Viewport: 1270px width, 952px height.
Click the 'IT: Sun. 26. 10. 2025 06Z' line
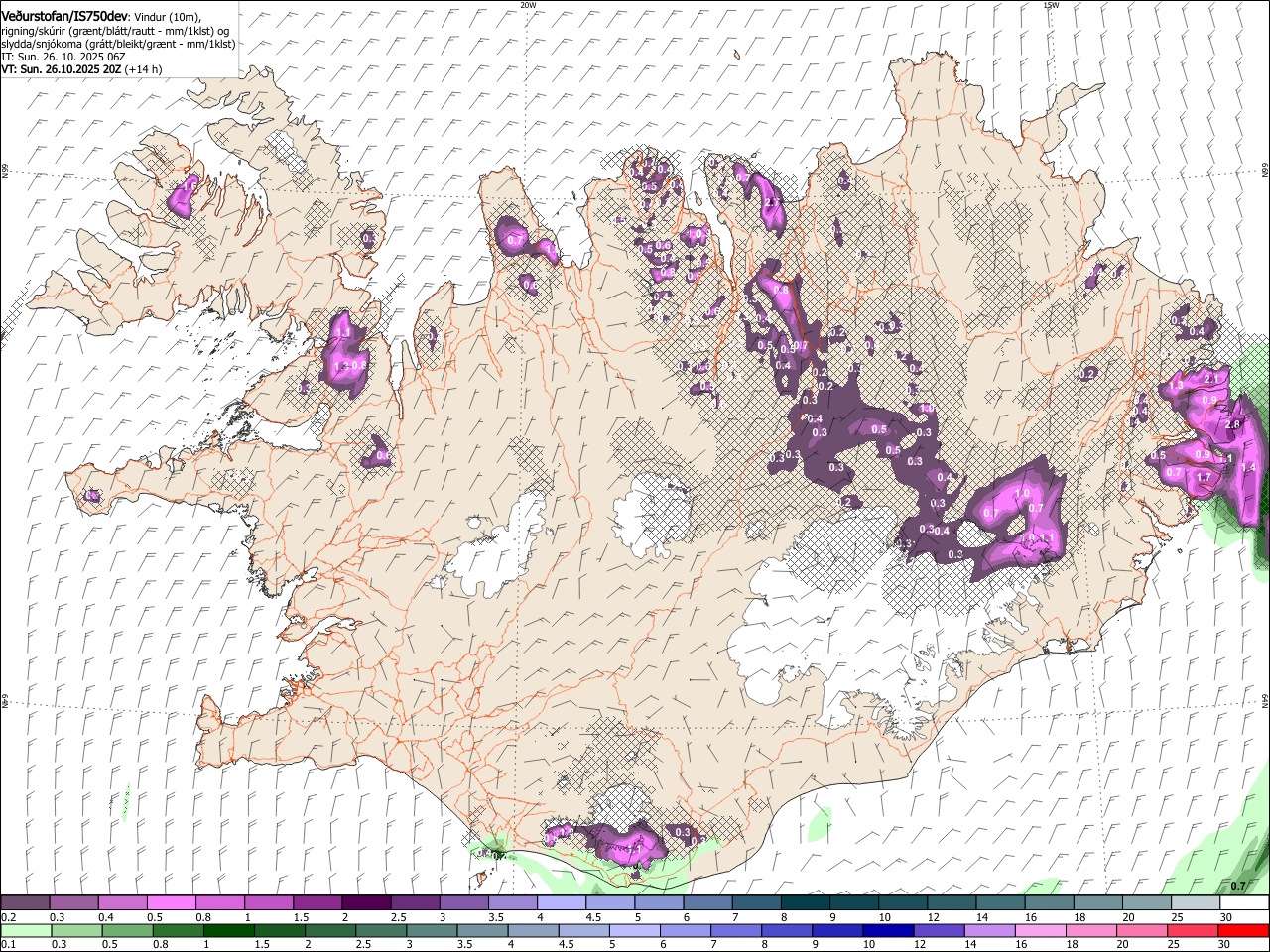pos(63,57)
